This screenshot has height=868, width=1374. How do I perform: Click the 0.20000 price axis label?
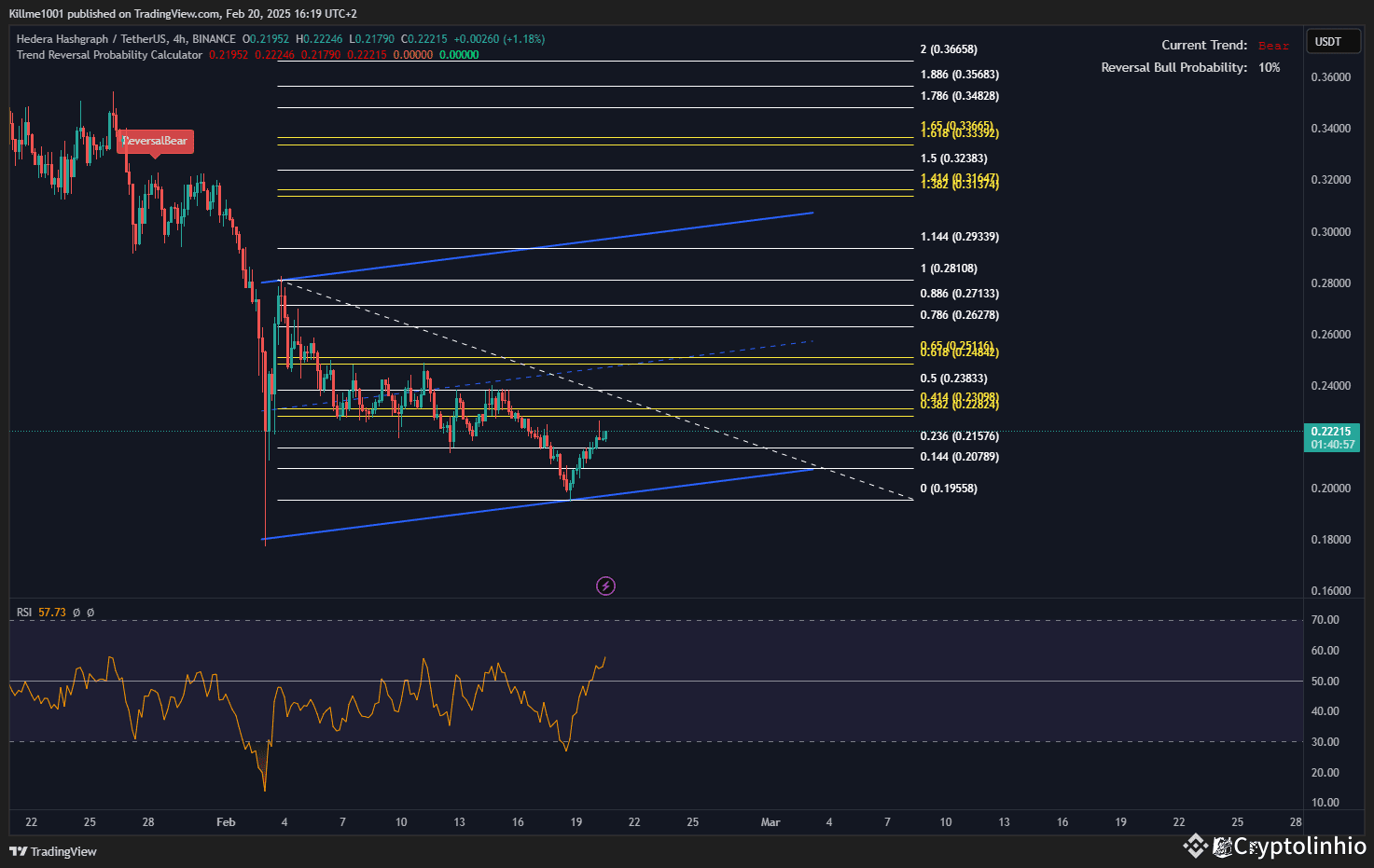pyautogui.click(x=1331, y=489)
